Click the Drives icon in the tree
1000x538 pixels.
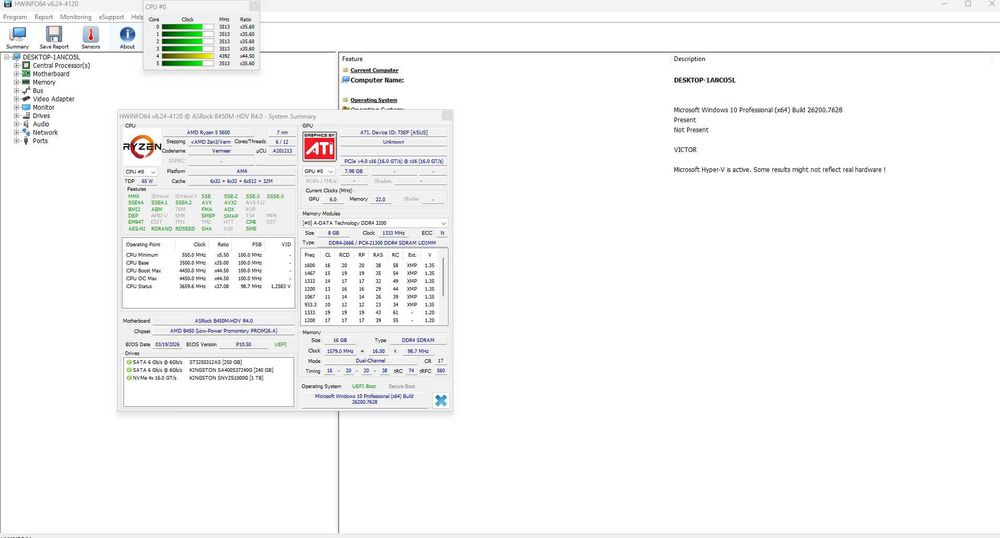(26, 115)
